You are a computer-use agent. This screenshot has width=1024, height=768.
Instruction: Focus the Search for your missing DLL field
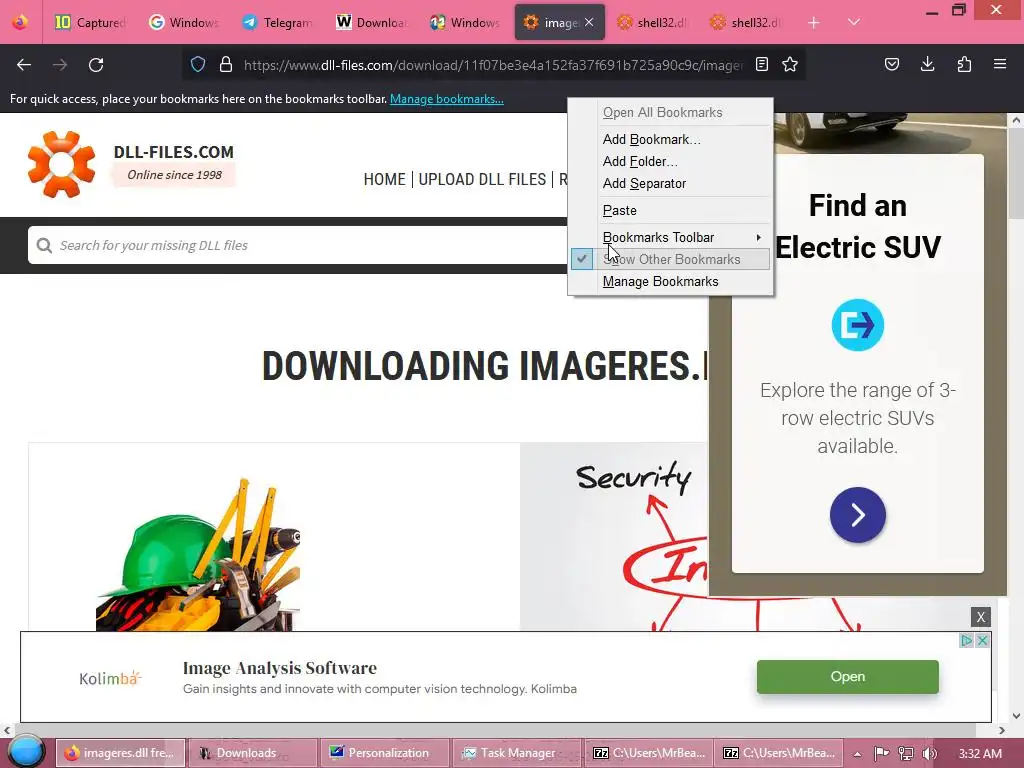pyautogui.click(x=297, y=245)
